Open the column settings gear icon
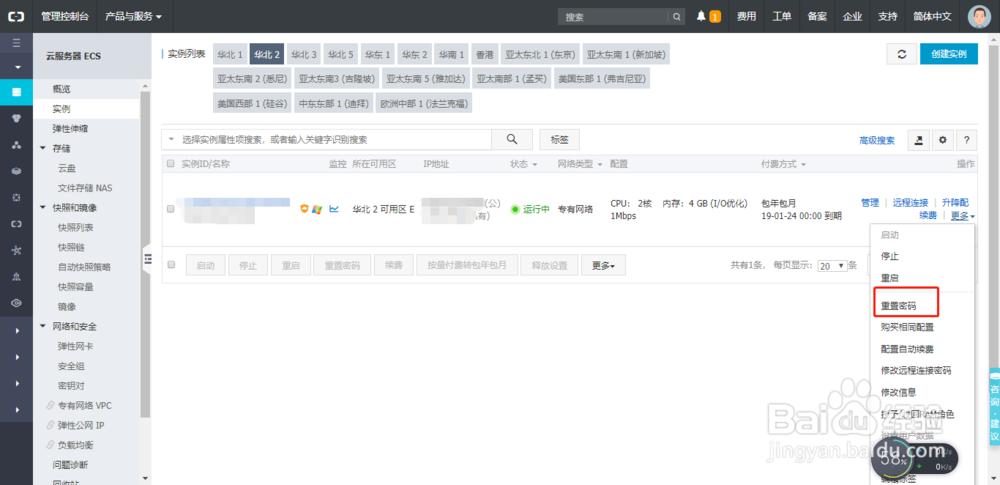1000x485 pixels. click(942, 140)
